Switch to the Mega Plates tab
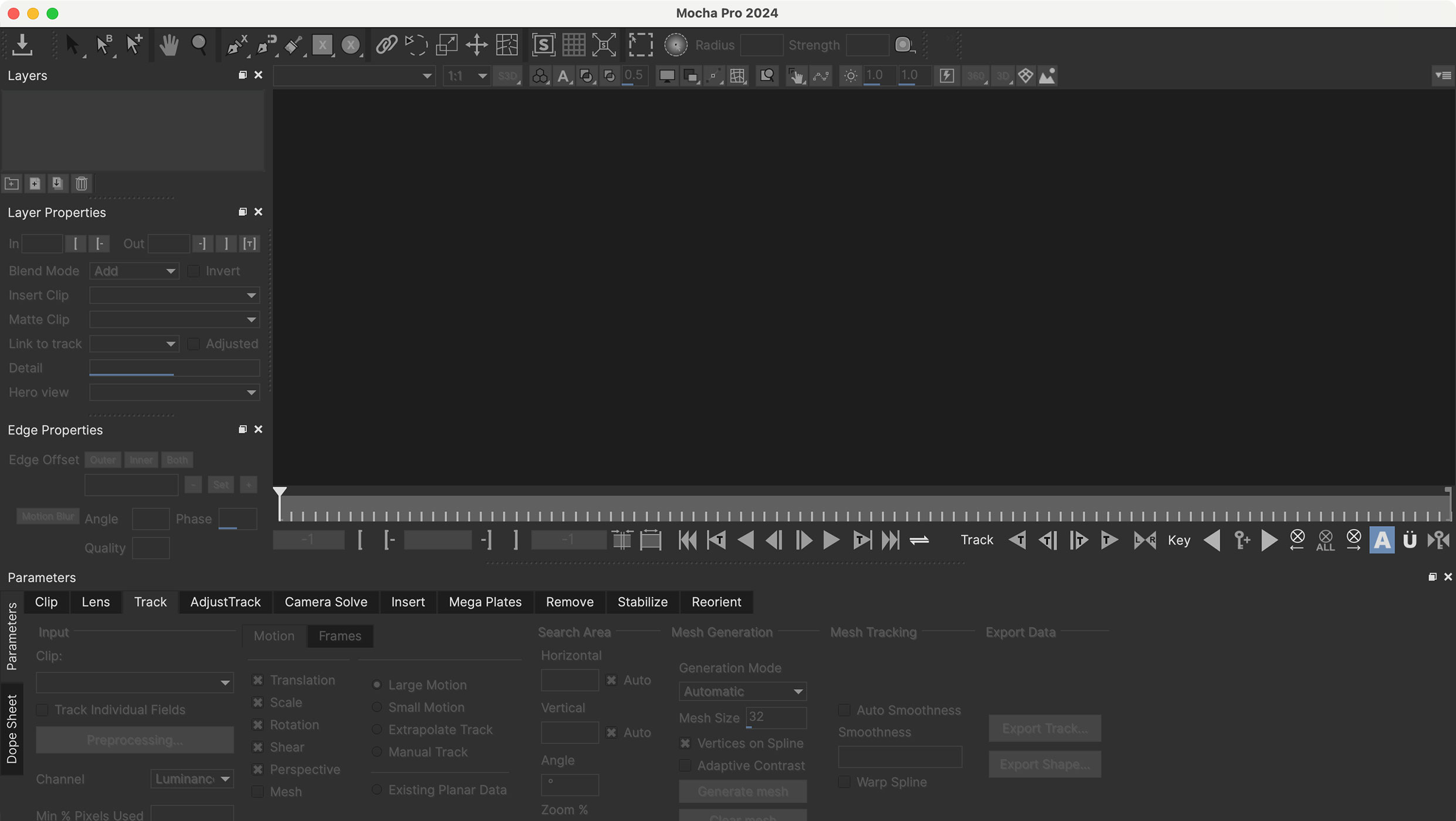1456x821 pixels. (x=485, y=602)
